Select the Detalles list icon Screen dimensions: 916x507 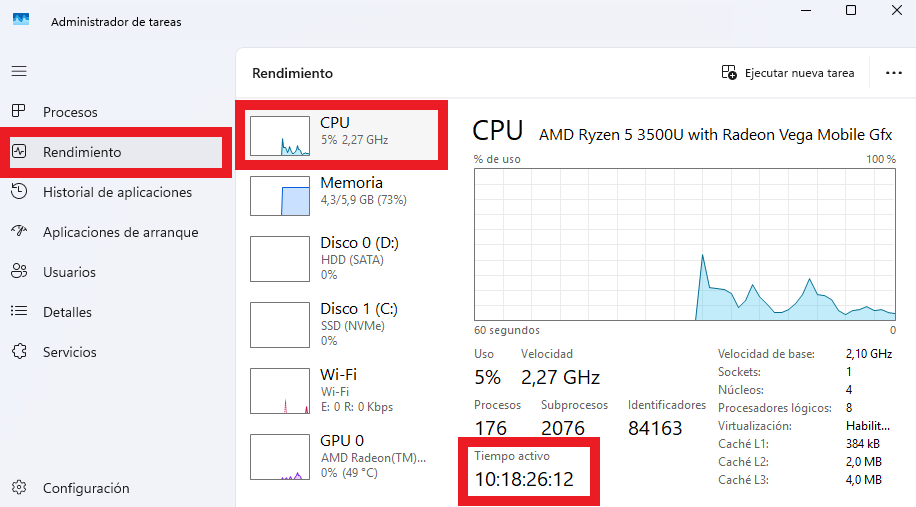pyautogui.click(x=19, y=311)
